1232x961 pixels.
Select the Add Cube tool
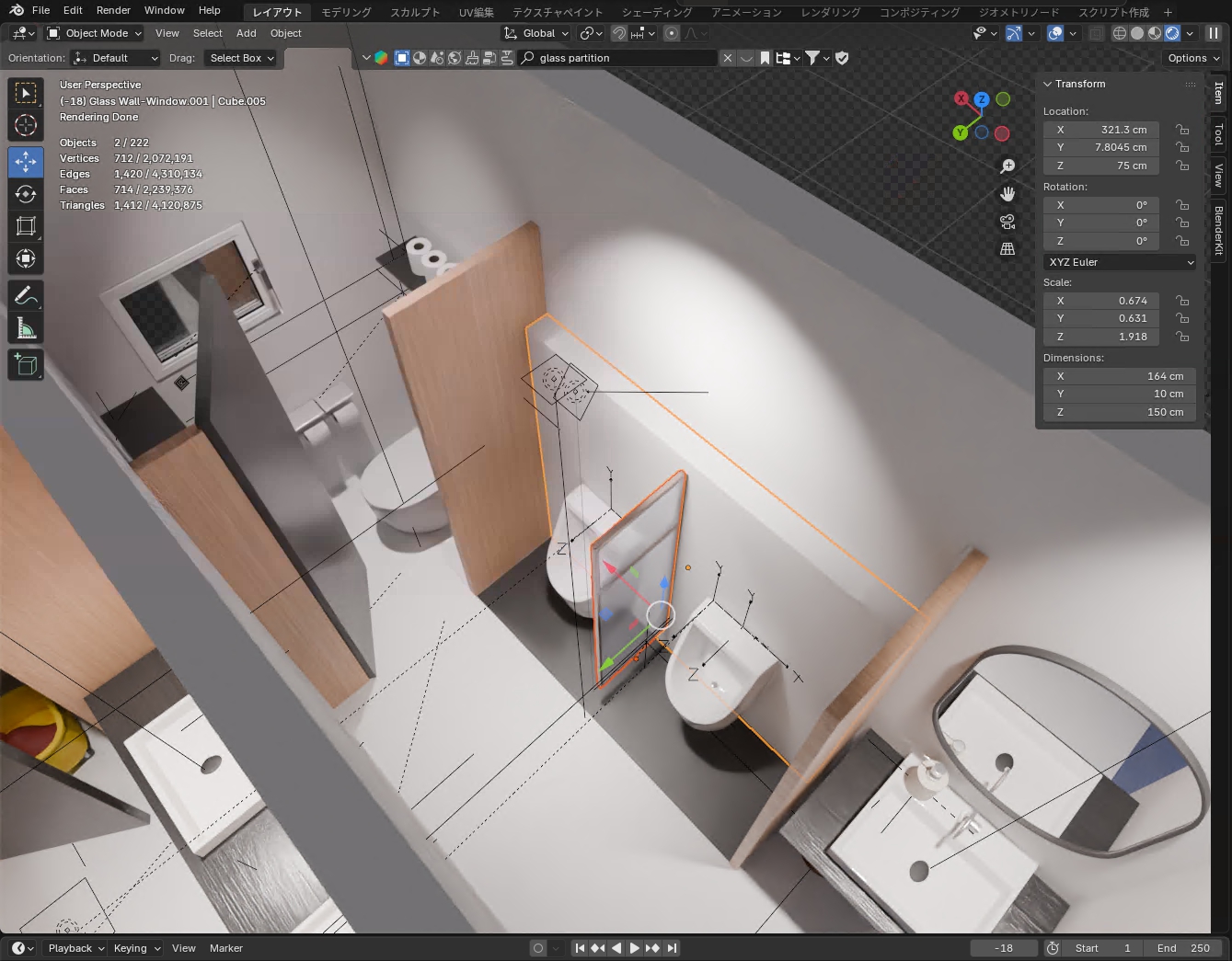(26, 365)
